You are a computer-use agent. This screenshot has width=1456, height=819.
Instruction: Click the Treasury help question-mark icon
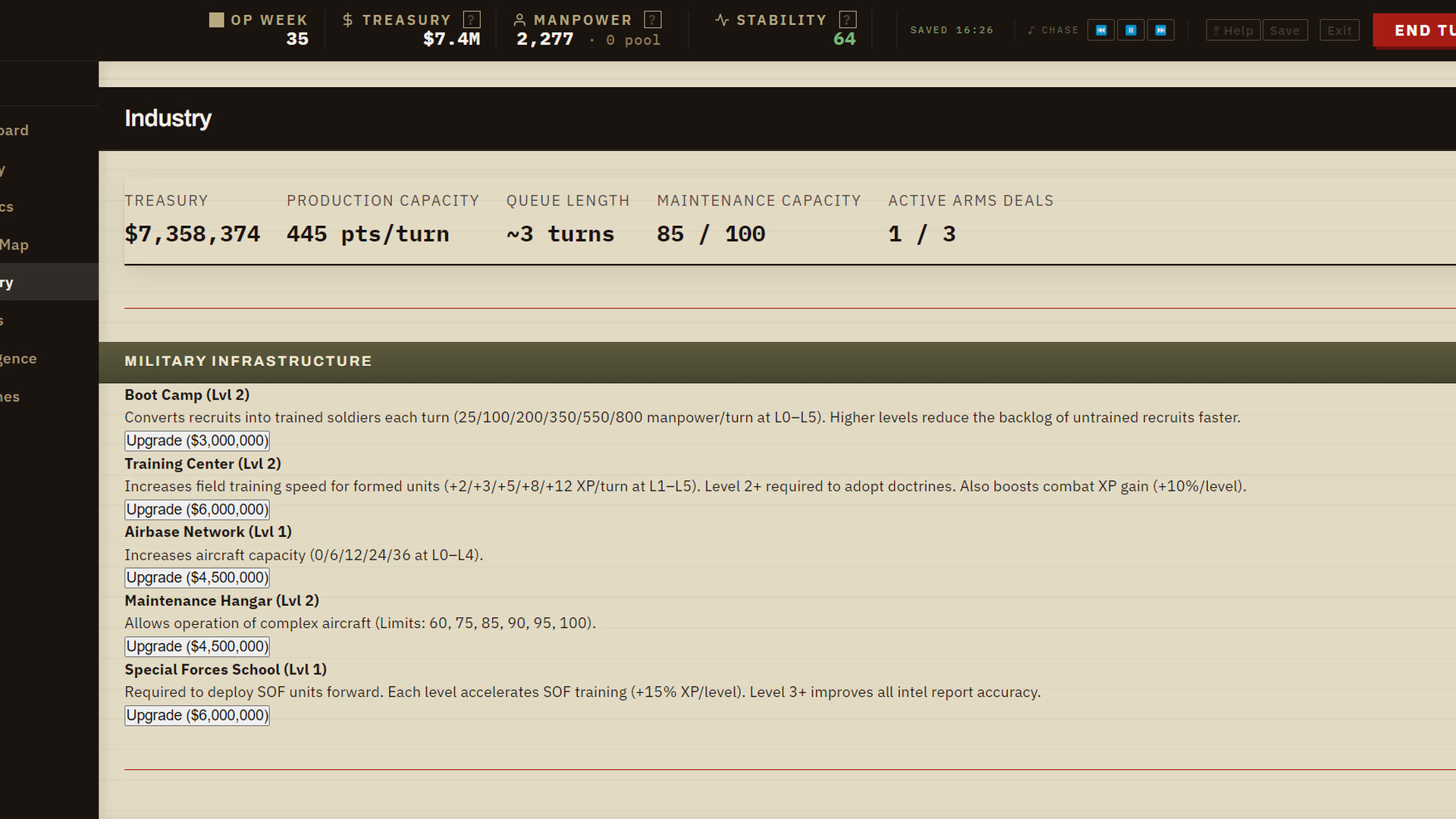pyautogui.click(x=472, y=20)
